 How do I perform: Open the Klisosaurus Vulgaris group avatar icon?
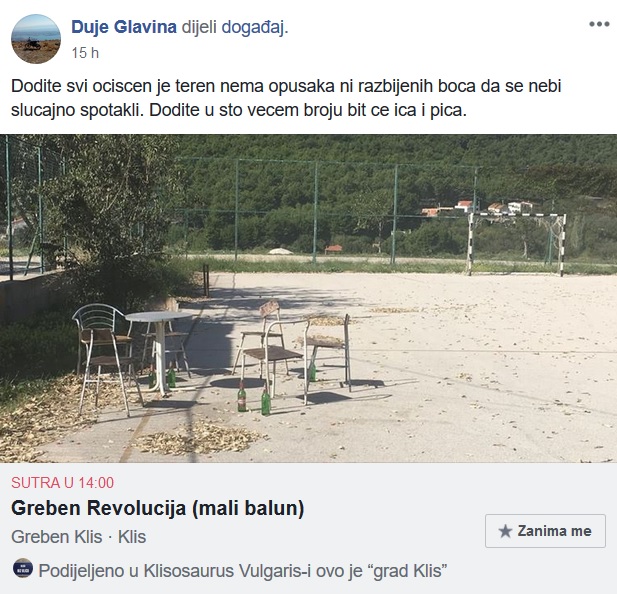[23, 568]
